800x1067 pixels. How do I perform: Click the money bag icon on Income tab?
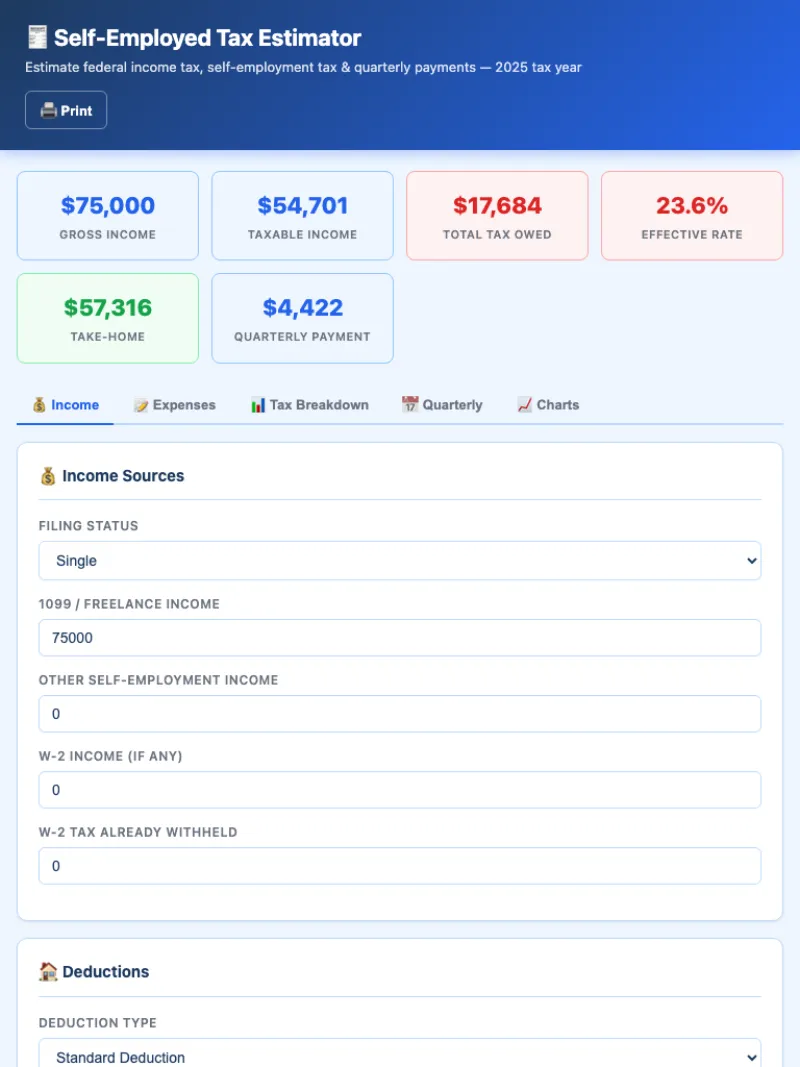pyautogui.click(x=39, y=405)
